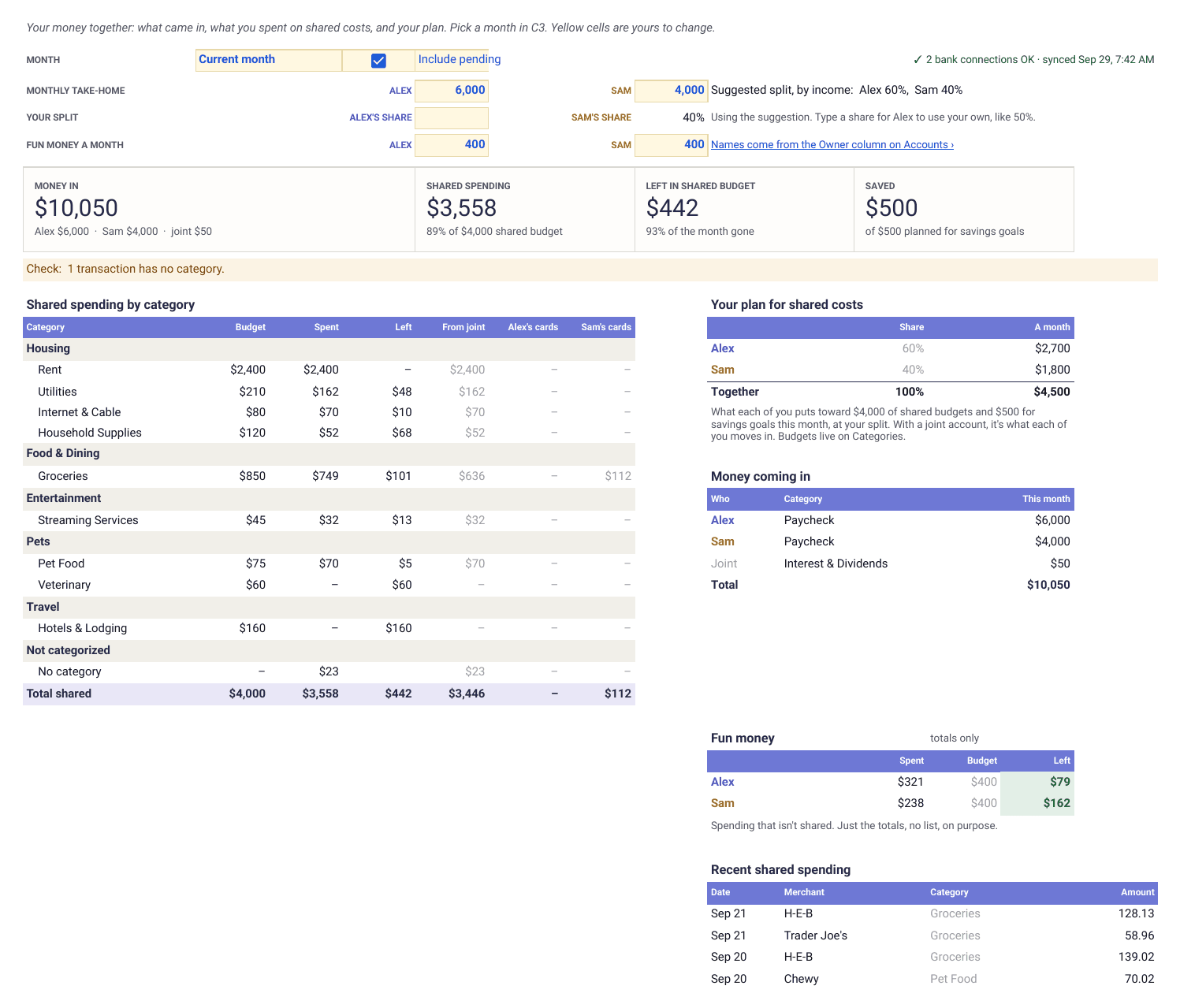
Task: Click the empty Alex's share input cell
Action: (452, 118)
